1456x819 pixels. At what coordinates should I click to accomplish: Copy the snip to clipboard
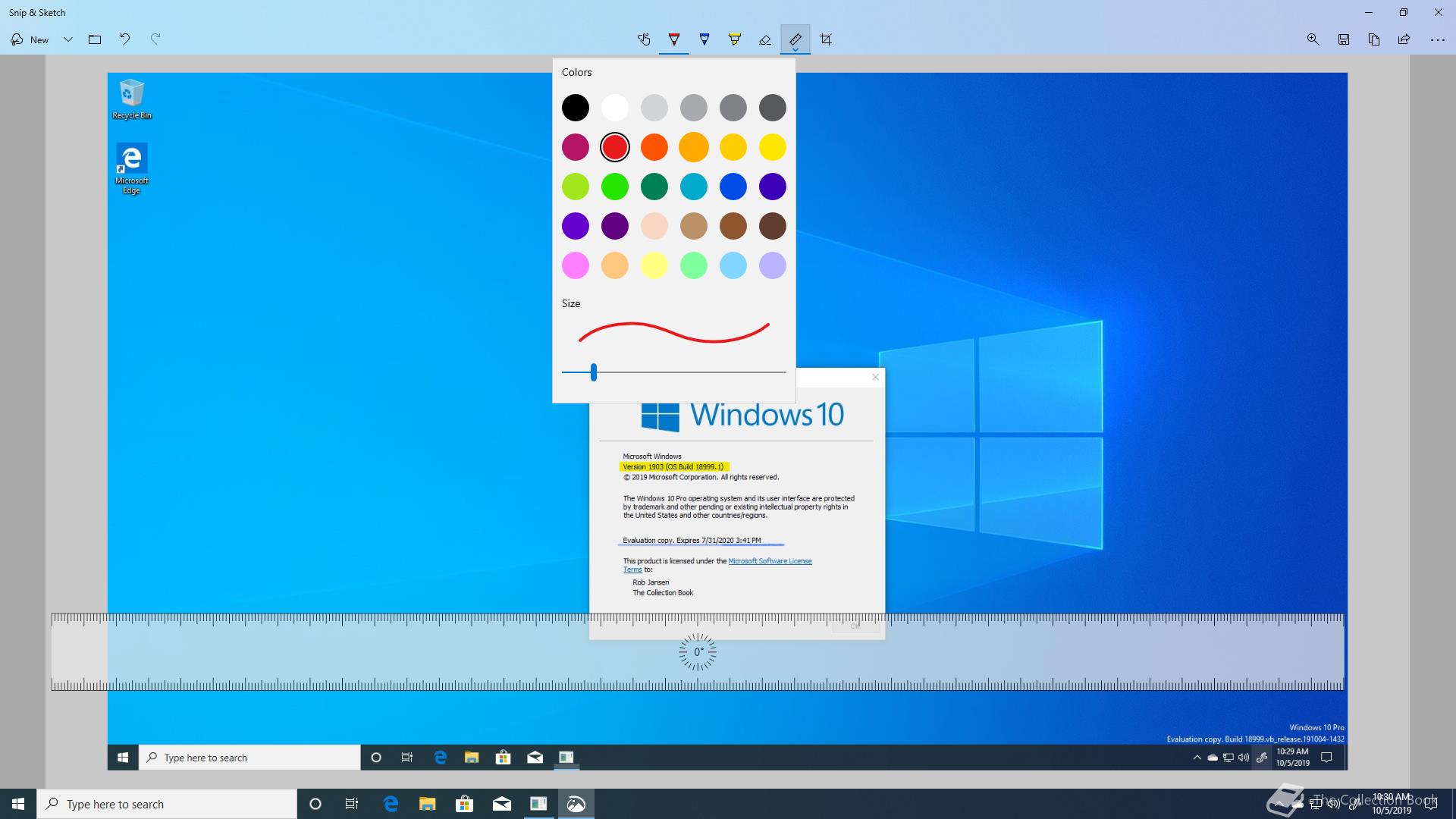pos(1374,39)
